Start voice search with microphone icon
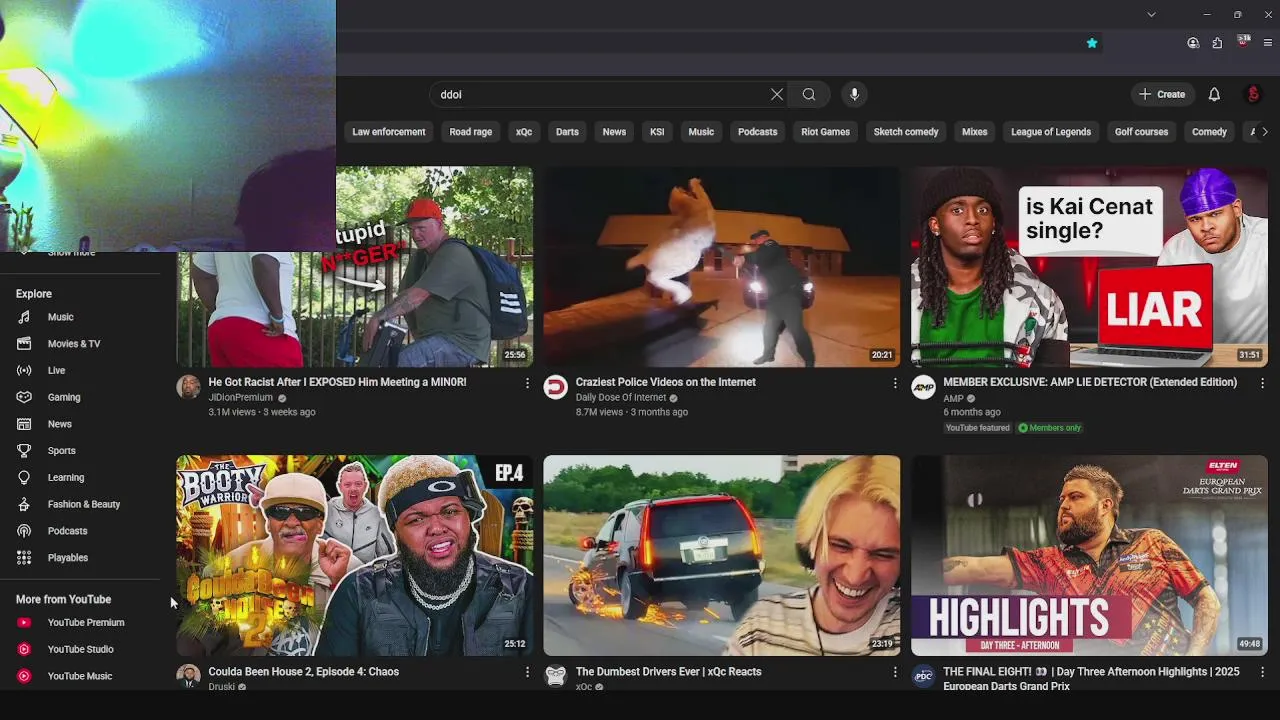 (x=854, y=94)
